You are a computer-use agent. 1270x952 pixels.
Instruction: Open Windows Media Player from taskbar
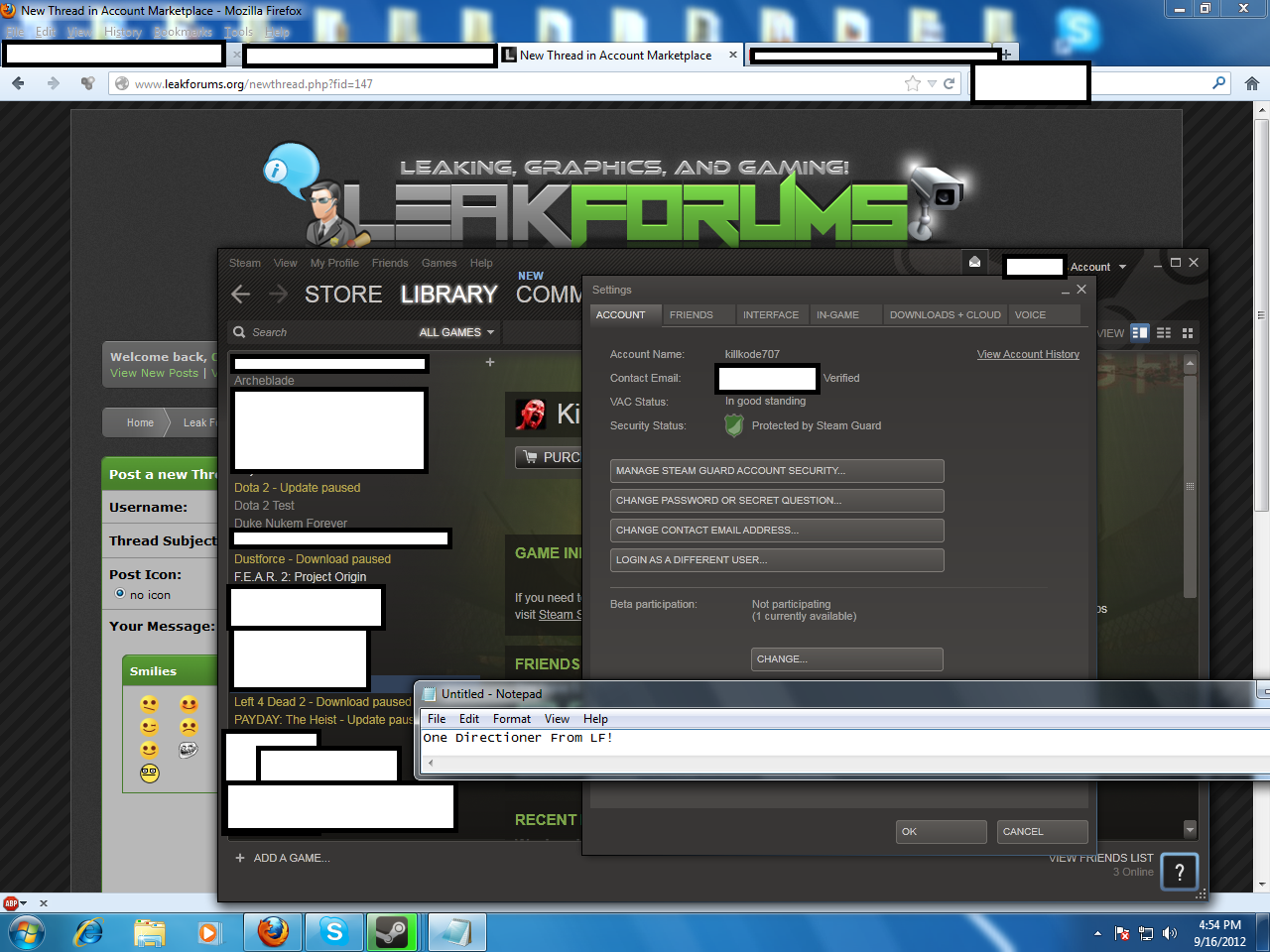208,932
